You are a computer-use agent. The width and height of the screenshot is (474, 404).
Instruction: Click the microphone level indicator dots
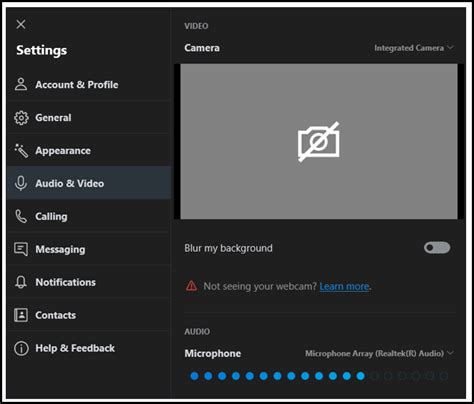coord(319,376)
